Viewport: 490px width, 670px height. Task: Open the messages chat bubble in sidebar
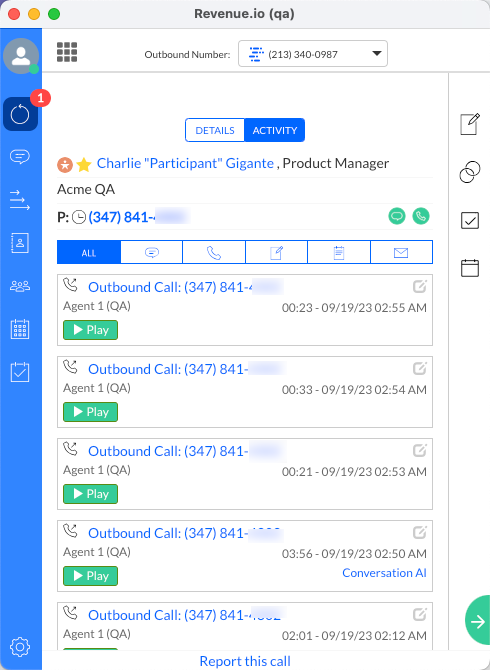[20, 157]
